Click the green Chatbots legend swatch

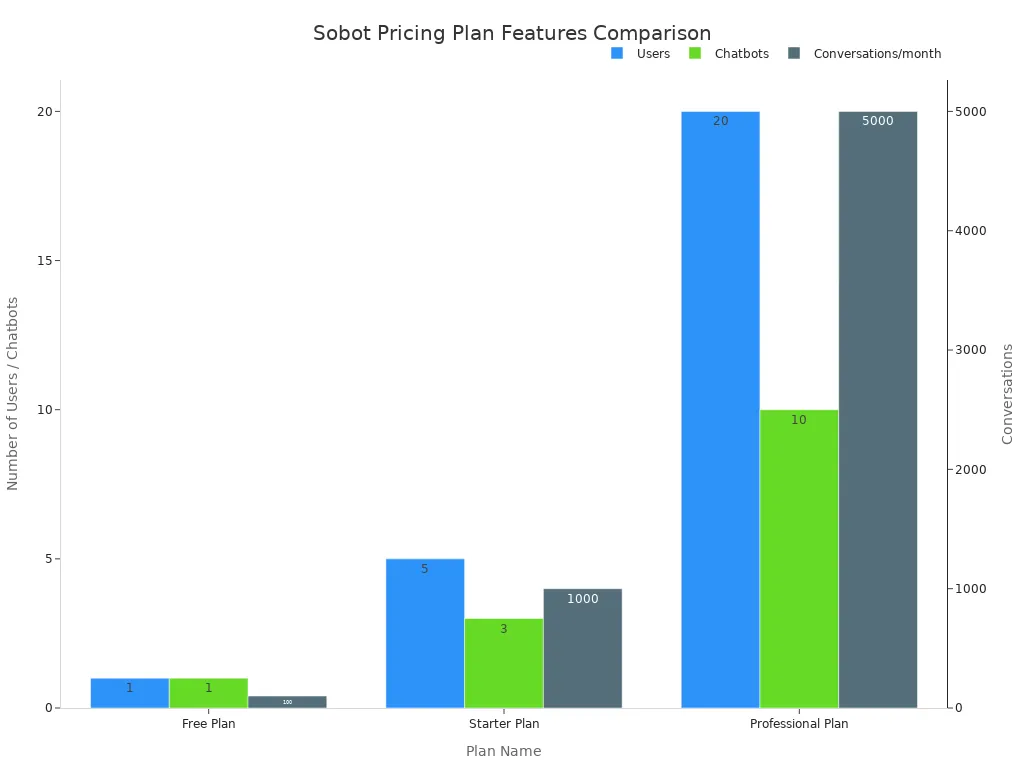[x=695, y=53]
